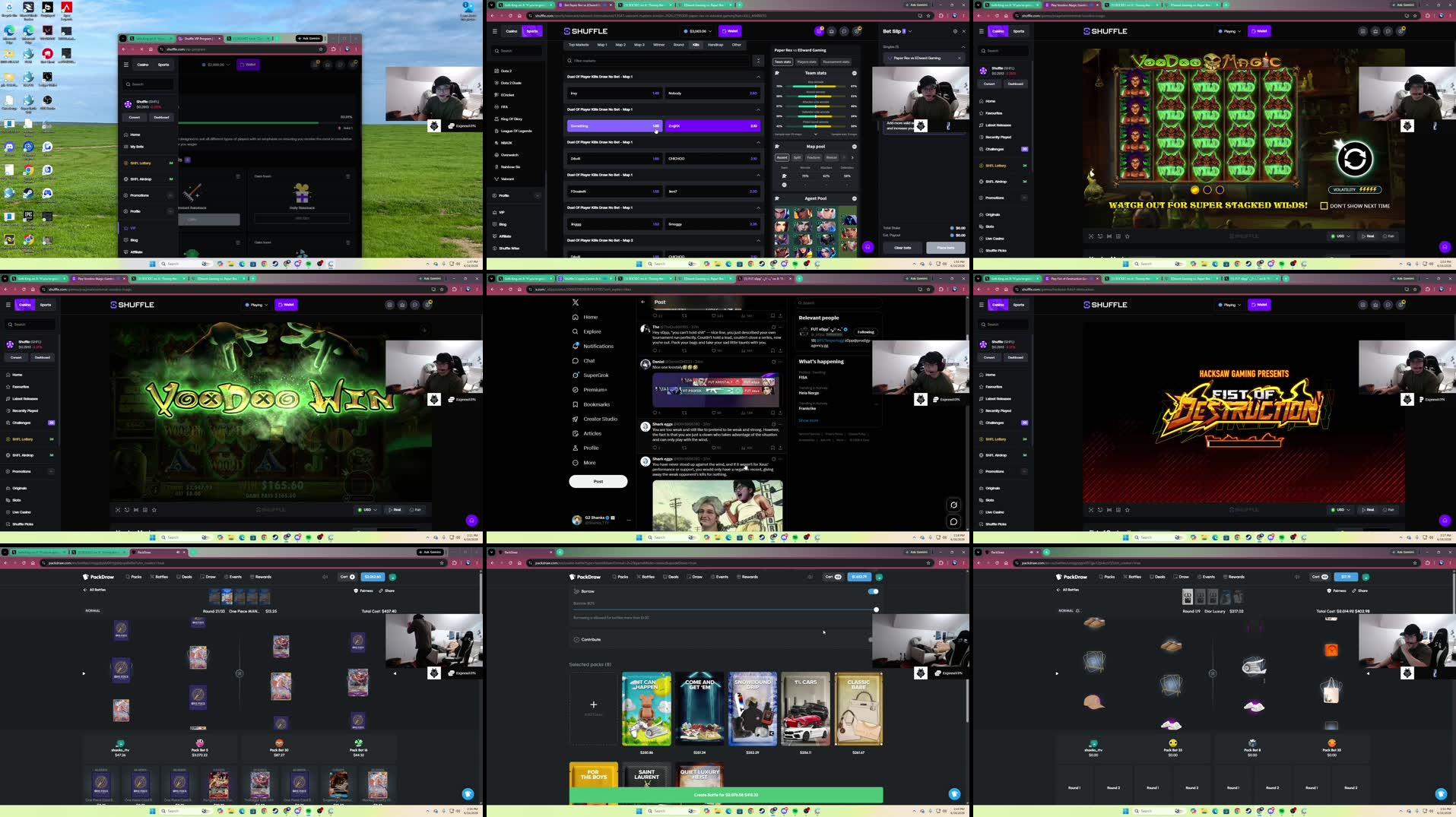
Task: Open Bookmarks in the X sidebar
Action: [591, 404]
